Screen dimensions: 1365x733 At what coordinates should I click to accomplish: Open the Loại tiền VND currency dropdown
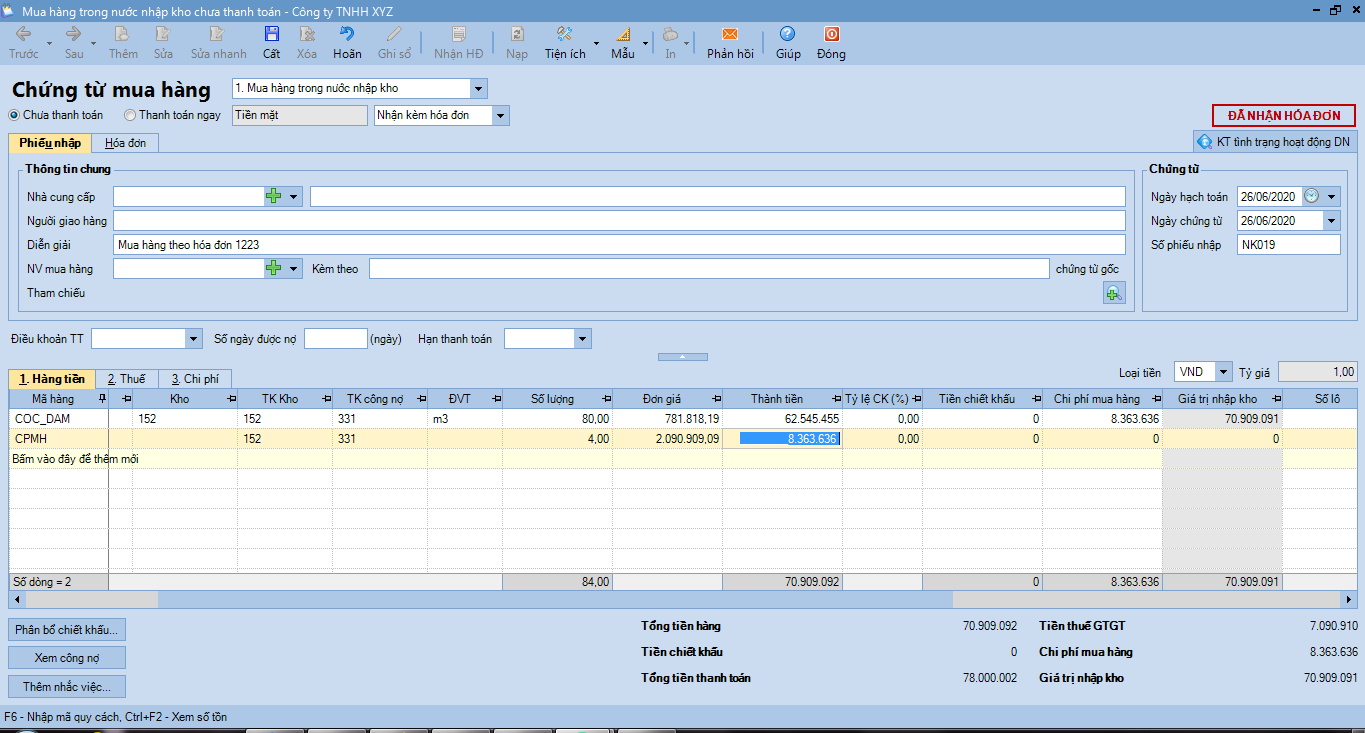tap(1224, 372)
